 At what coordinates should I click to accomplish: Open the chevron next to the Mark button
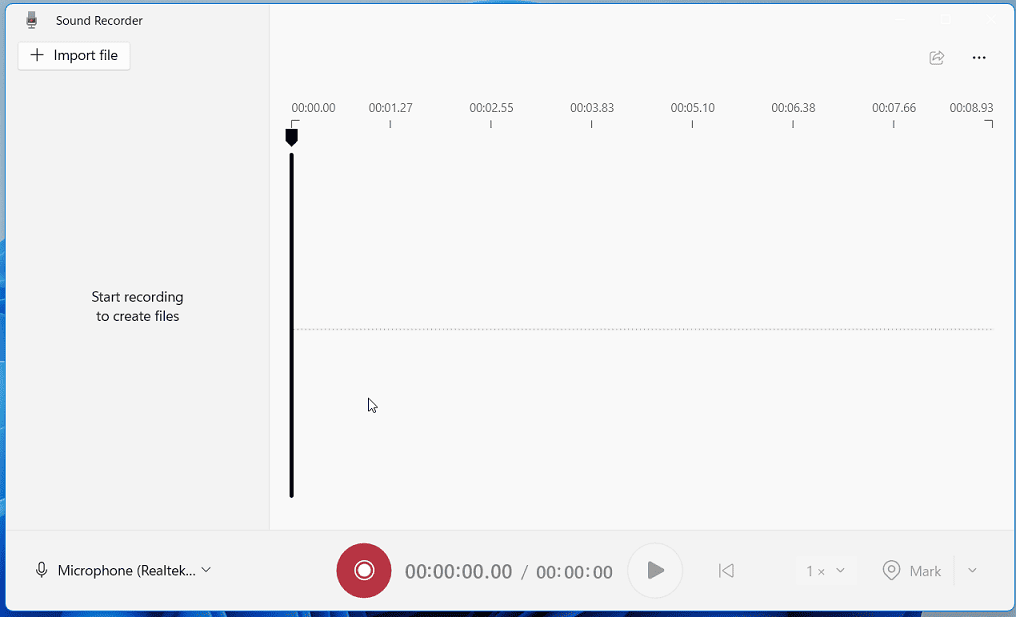coord(971,570)
